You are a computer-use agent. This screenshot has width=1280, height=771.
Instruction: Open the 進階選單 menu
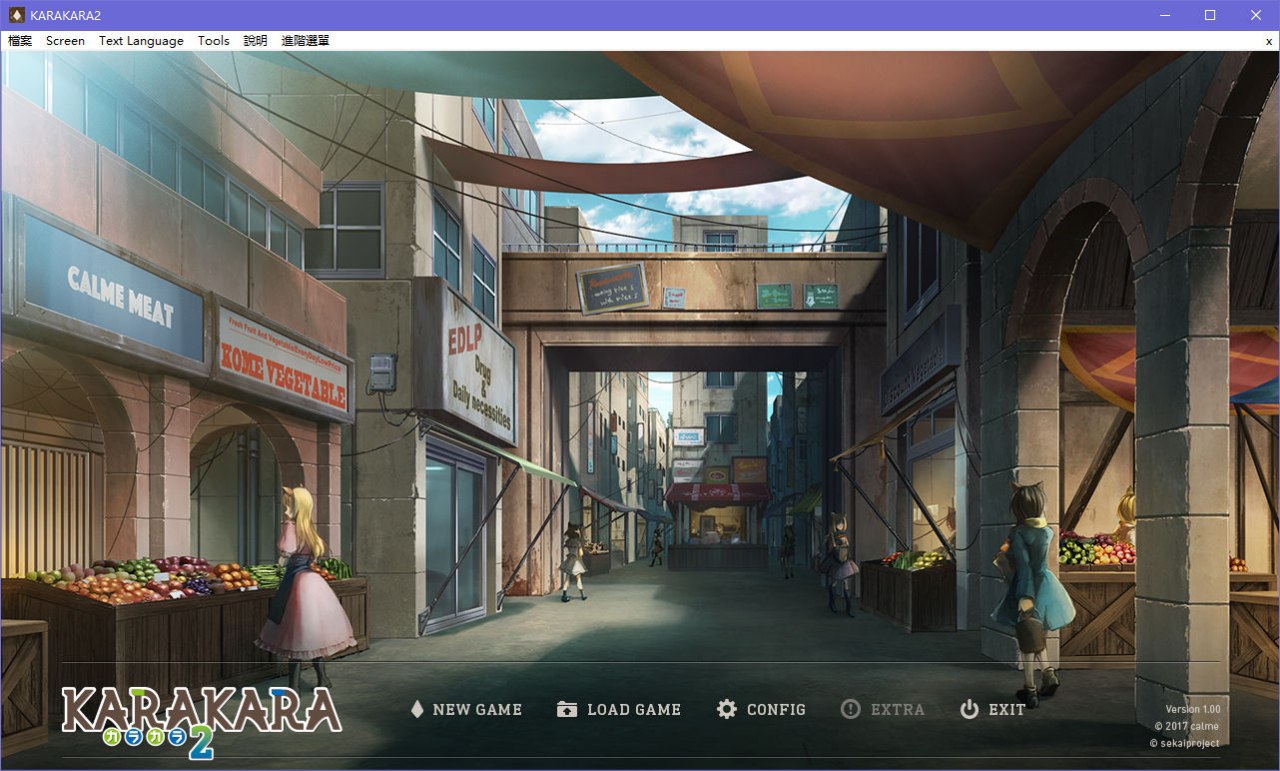pyautogui.click(x=305, y=41)
